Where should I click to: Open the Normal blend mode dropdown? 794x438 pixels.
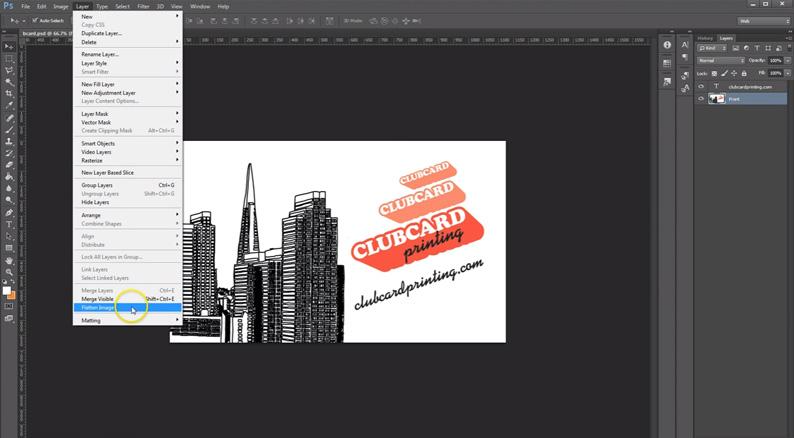(x=721, y=61)
